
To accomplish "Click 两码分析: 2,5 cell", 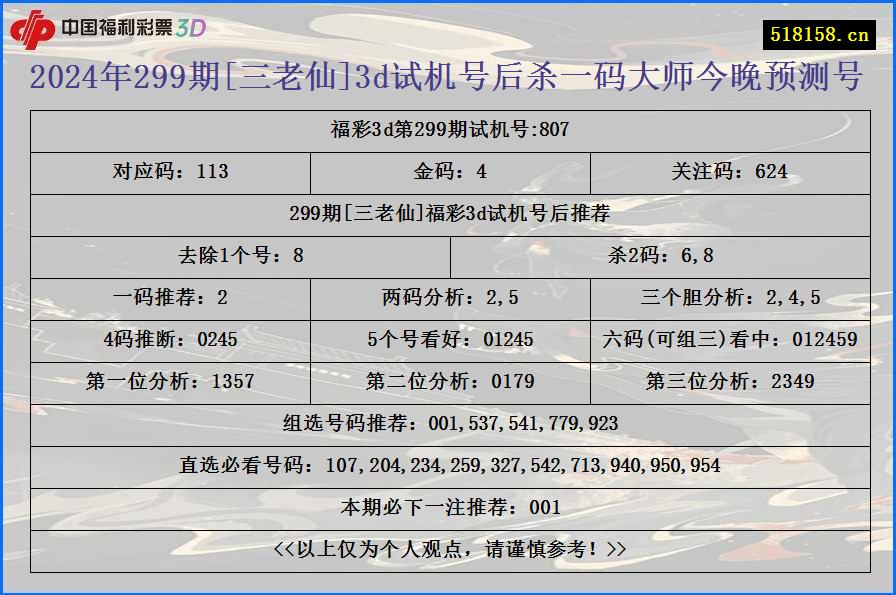I will (x=448, y=294).
